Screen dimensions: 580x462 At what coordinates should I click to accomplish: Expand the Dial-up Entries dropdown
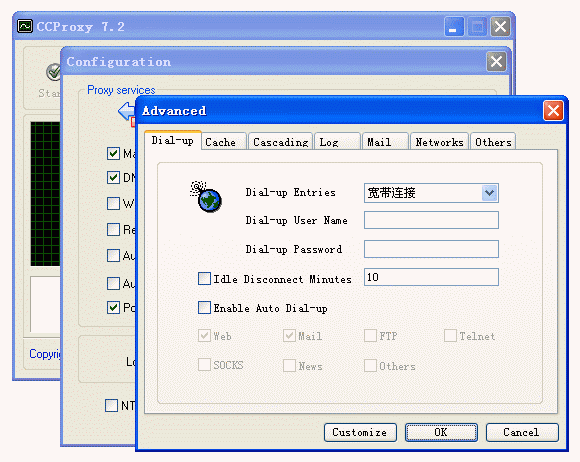coord(489,193)
